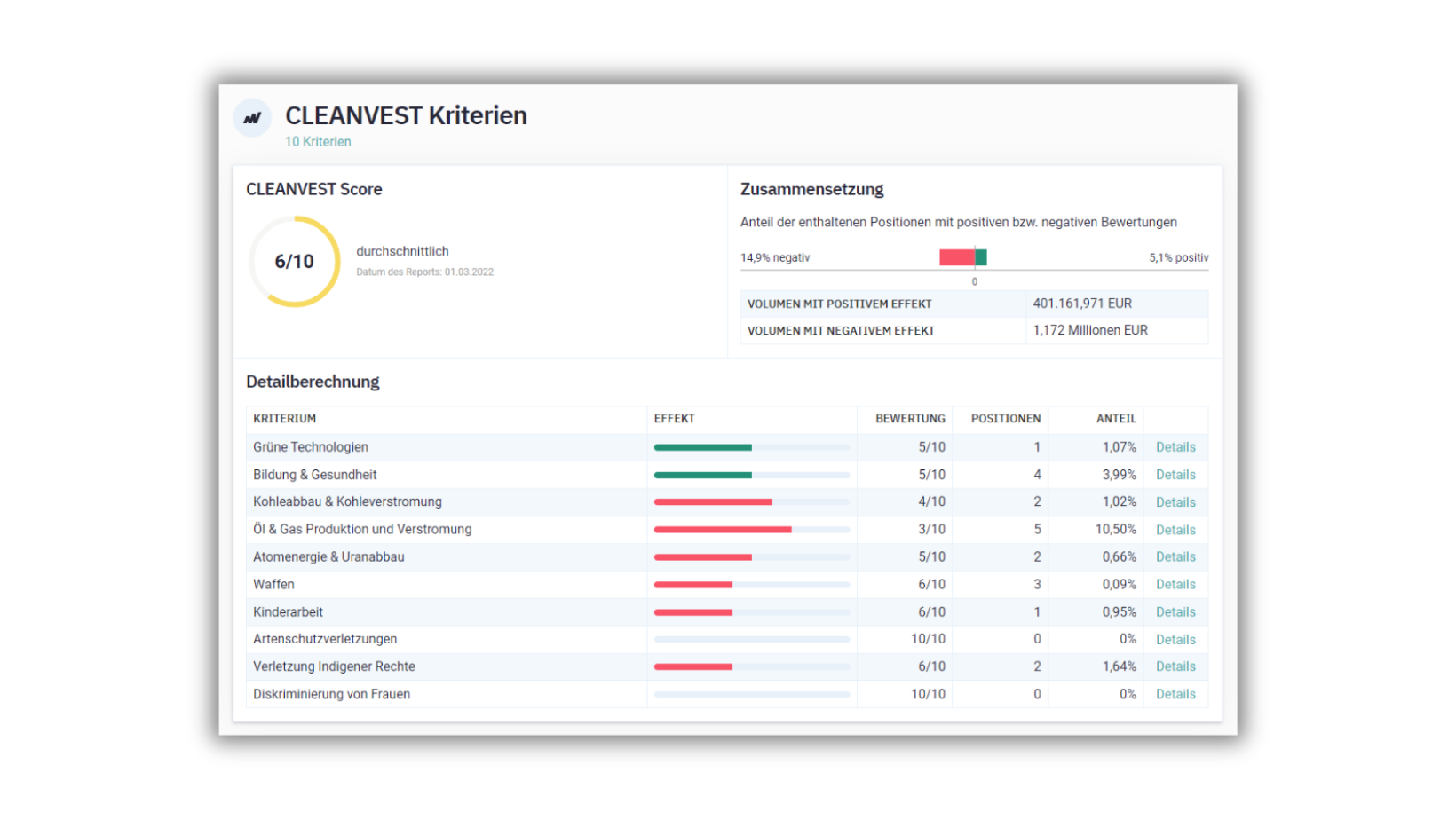Click the 14,9% negativ label
The height and width of the screenshot is (820, 1456).
tap(775, 258)
